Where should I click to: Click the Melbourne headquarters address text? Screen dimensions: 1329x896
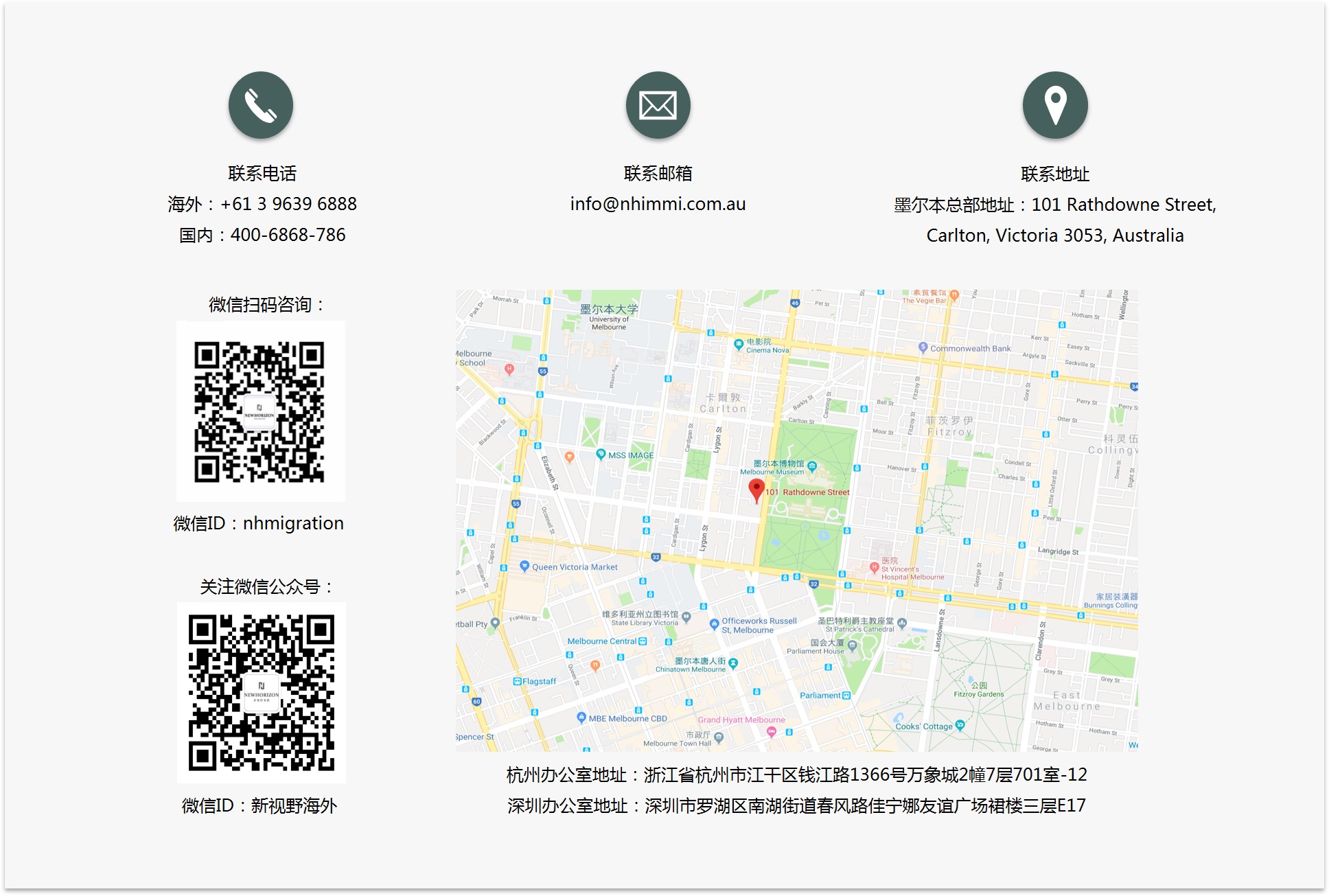tap(1055, 220)
